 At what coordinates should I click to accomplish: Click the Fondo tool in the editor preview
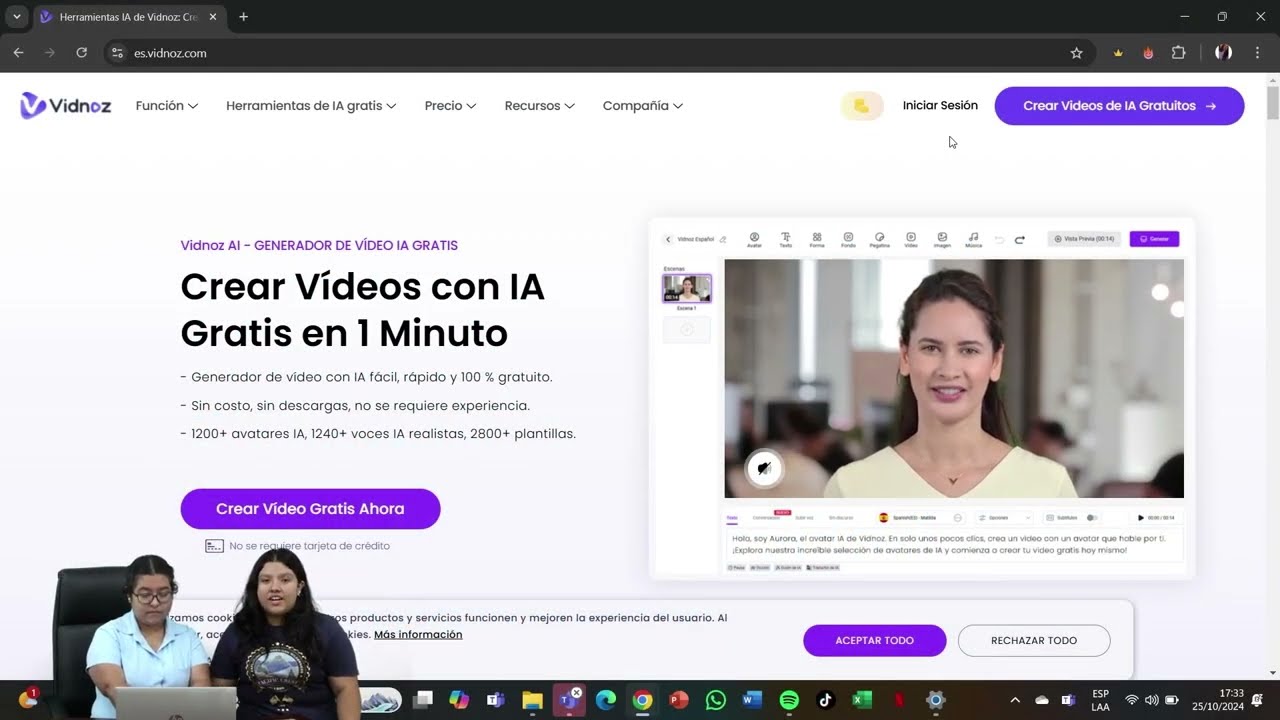click(848, 239)
